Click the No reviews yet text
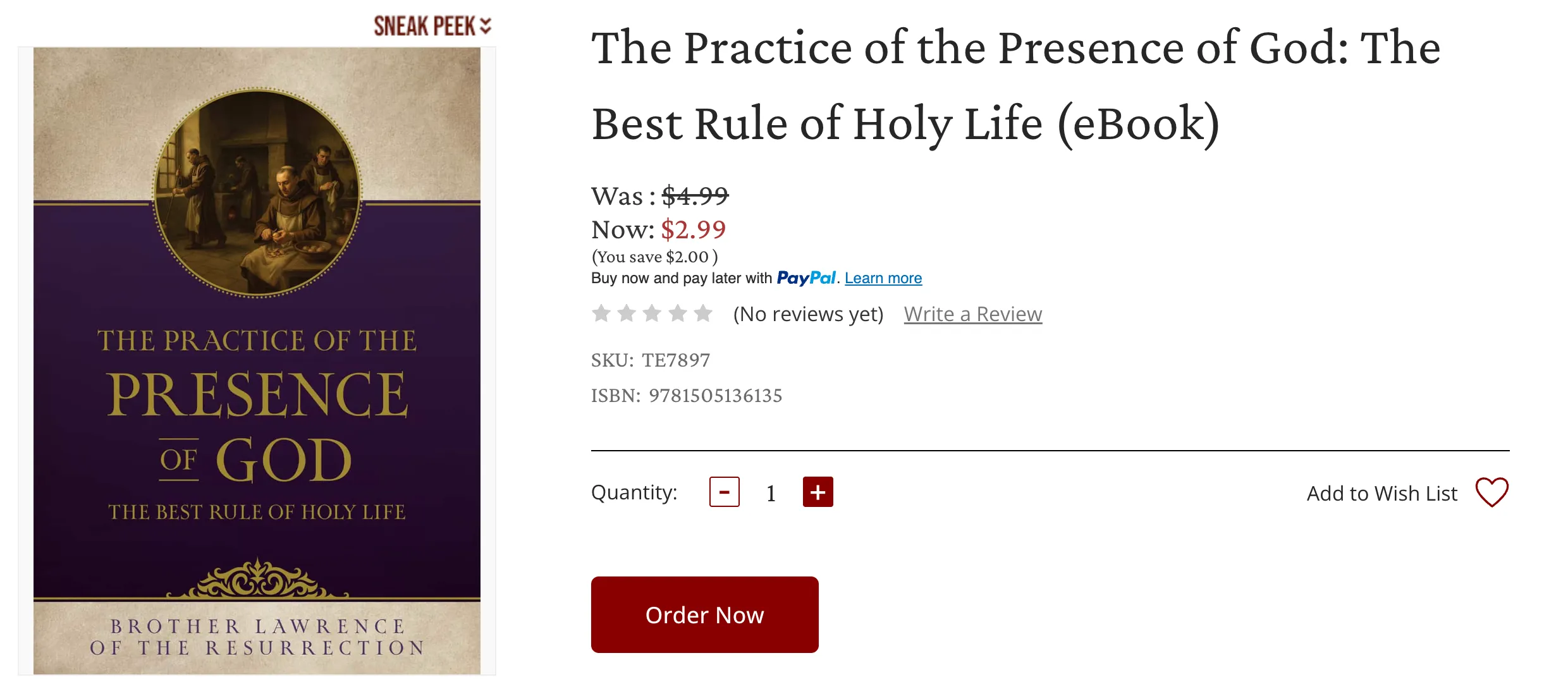The width and height of the screenshot is (1568, 689). tap(808, 314)
